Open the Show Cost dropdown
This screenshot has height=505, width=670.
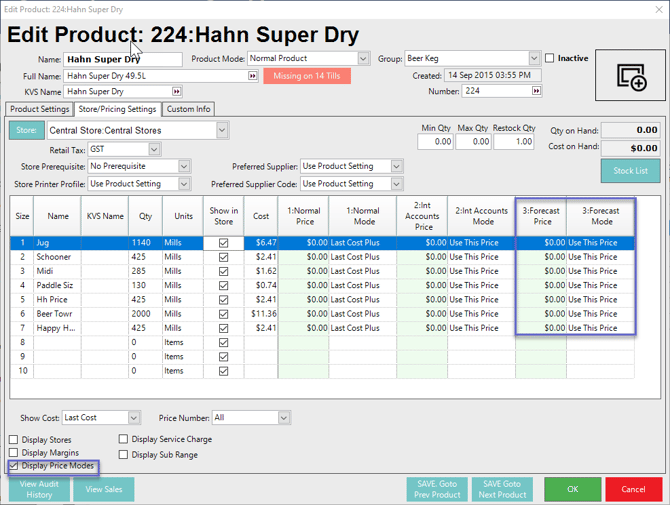click(134, 418)
